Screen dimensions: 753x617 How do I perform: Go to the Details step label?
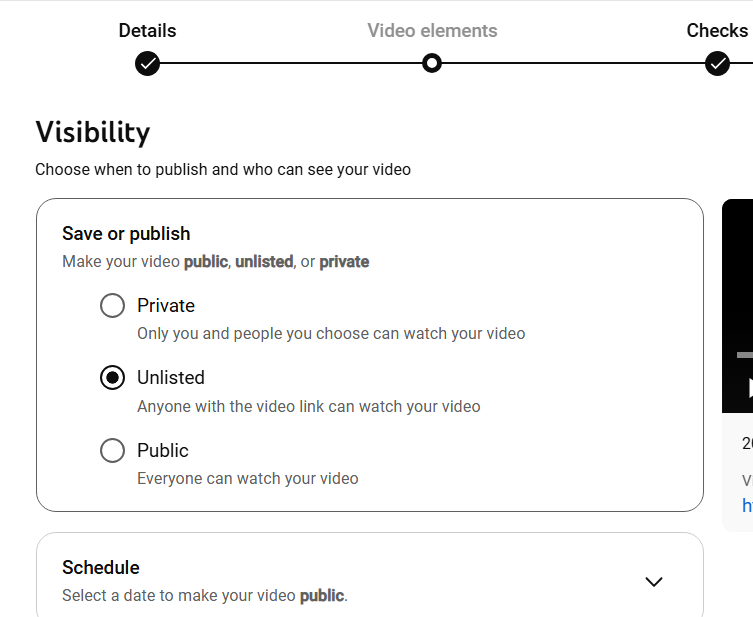(x=147, y=31)
